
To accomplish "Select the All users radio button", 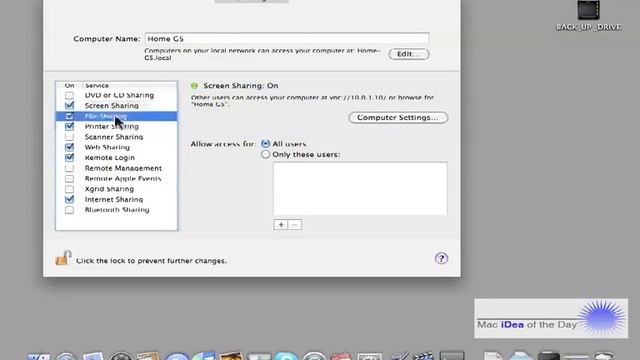I will pos(265,144).
